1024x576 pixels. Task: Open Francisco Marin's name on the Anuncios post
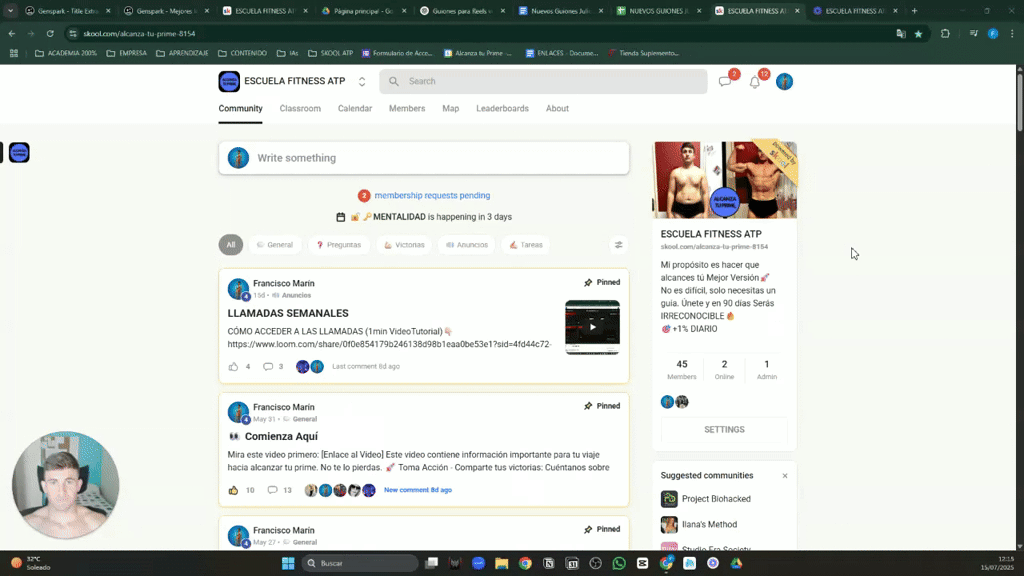point(284,283)
